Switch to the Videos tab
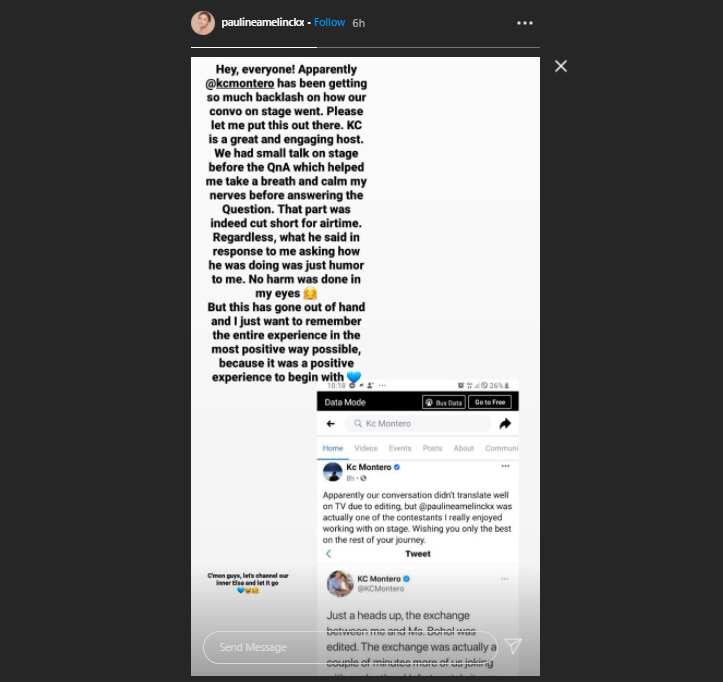The width and height of the screenshot is (723, 682). point(366,448)
